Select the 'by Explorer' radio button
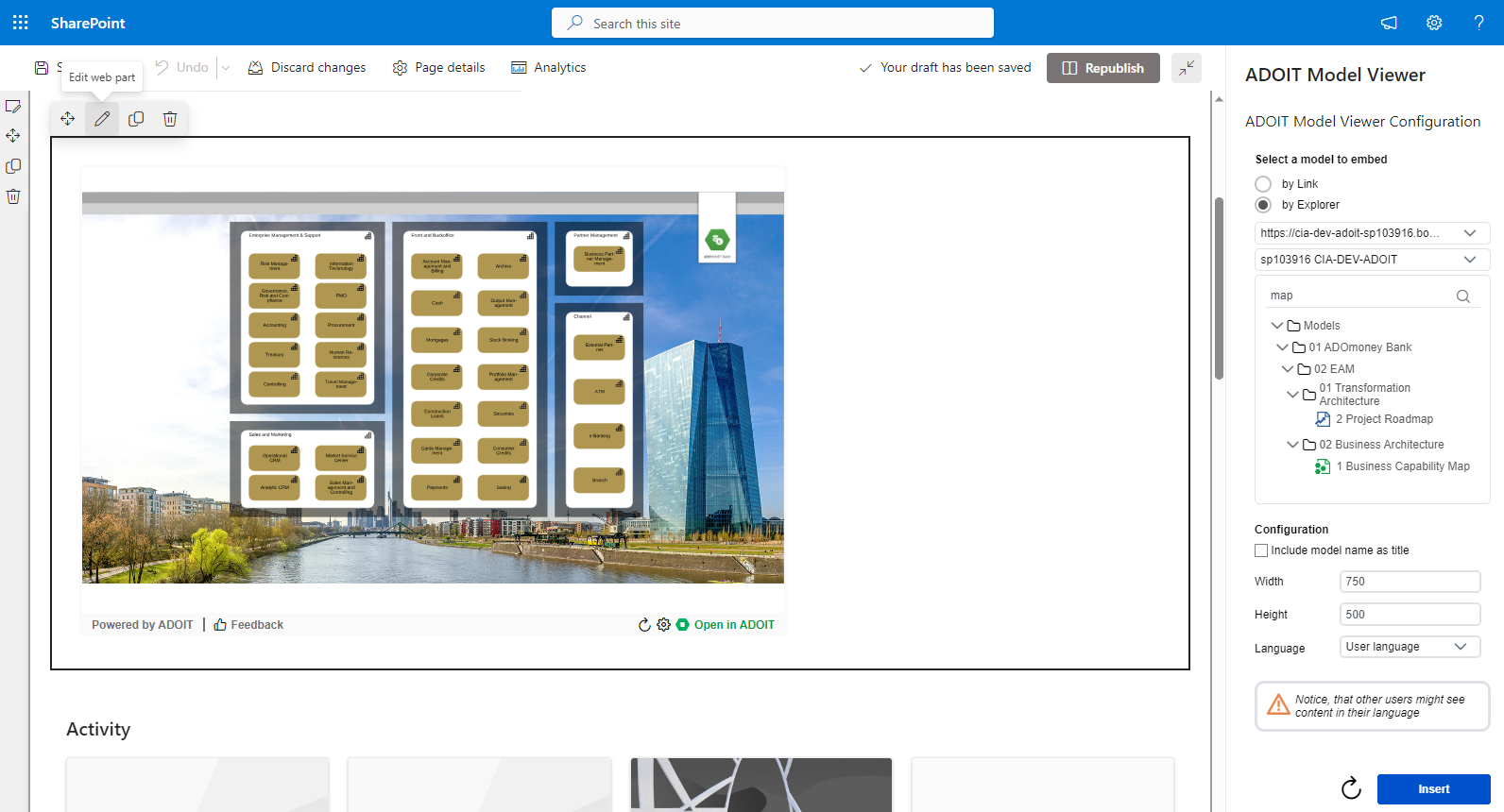This screenshot has width=1504, height=812. 1263,205
